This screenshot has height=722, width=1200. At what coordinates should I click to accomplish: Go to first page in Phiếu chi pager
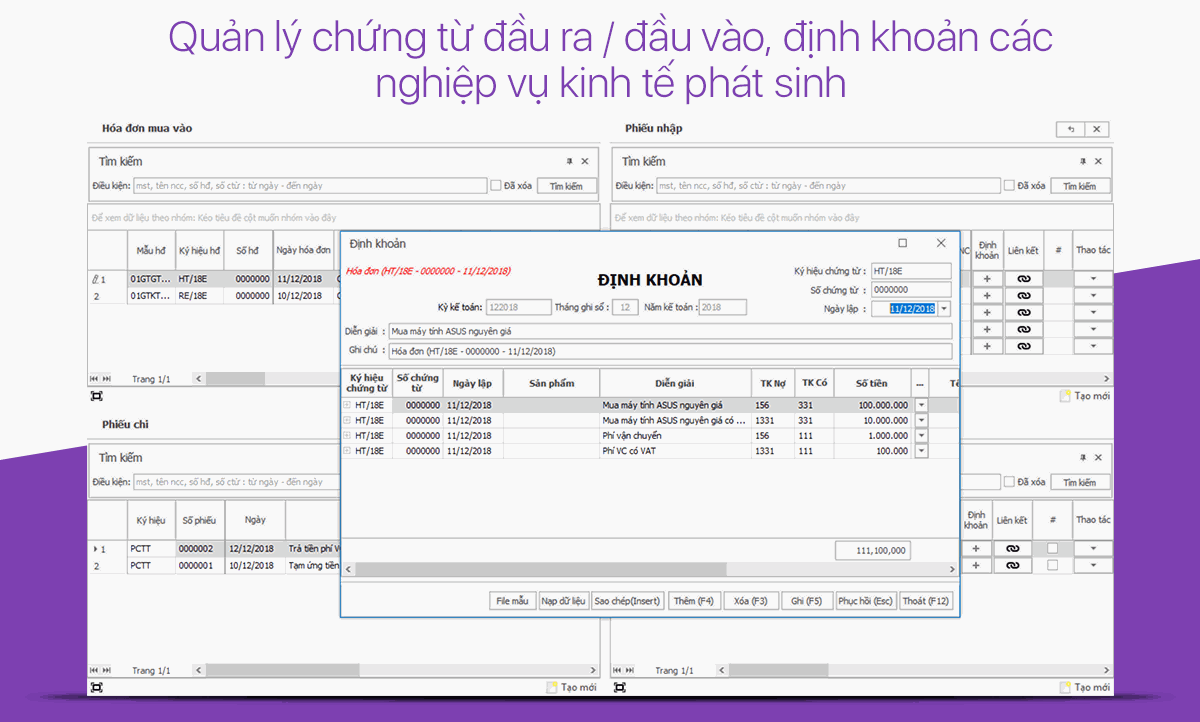click(x=94, y=670)
